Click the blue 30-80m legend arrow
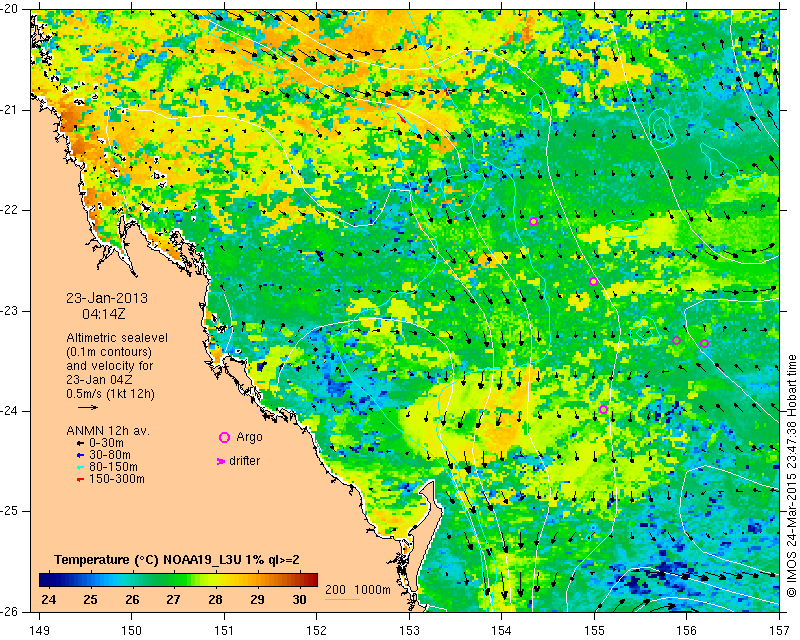Image resolution: width=800 pixels, height=640 pixels. (80, 455)
